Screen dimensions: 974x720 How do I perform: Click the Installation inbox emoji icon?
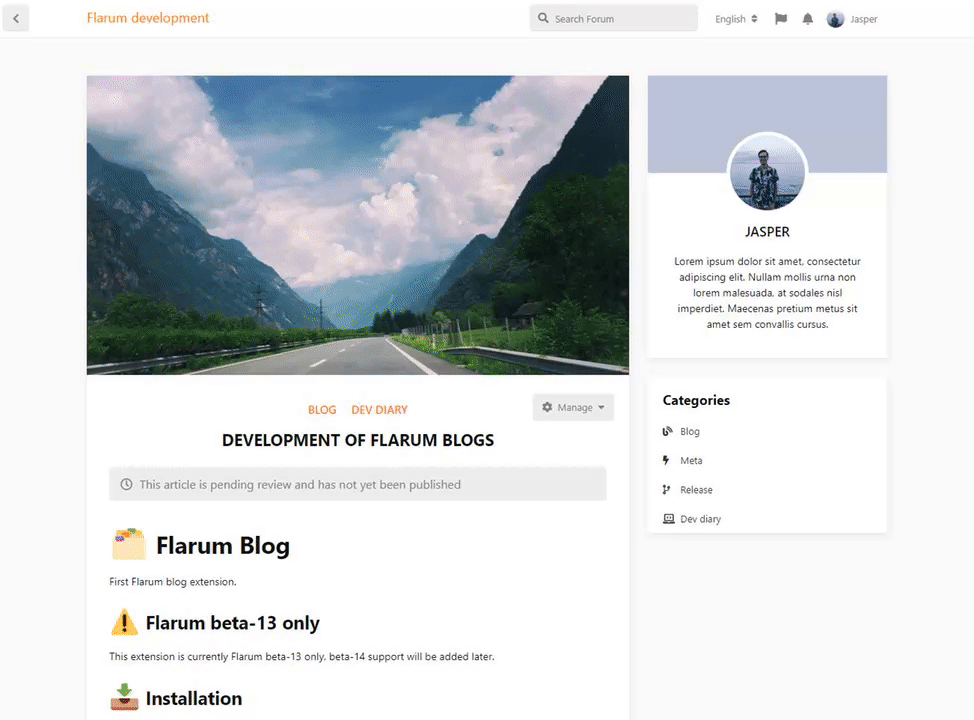click(x=124, y=697)
